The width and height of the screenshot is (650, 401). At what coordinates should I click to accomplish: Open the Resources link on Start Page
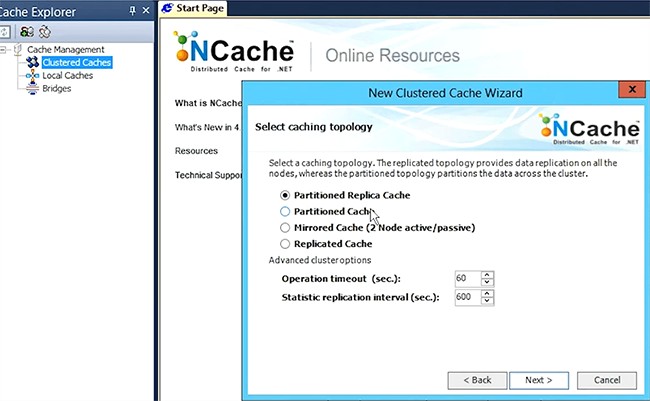point(196,151)
